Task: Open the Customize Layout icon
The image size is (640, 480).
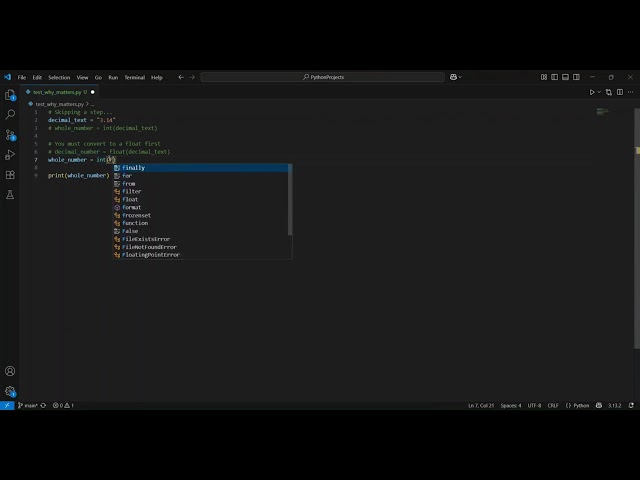Action: [x=544, y=77]
